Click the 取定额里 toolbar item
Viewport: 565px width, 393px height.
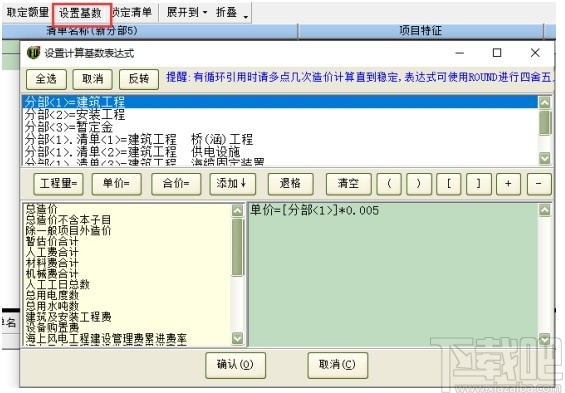(28, 12)
